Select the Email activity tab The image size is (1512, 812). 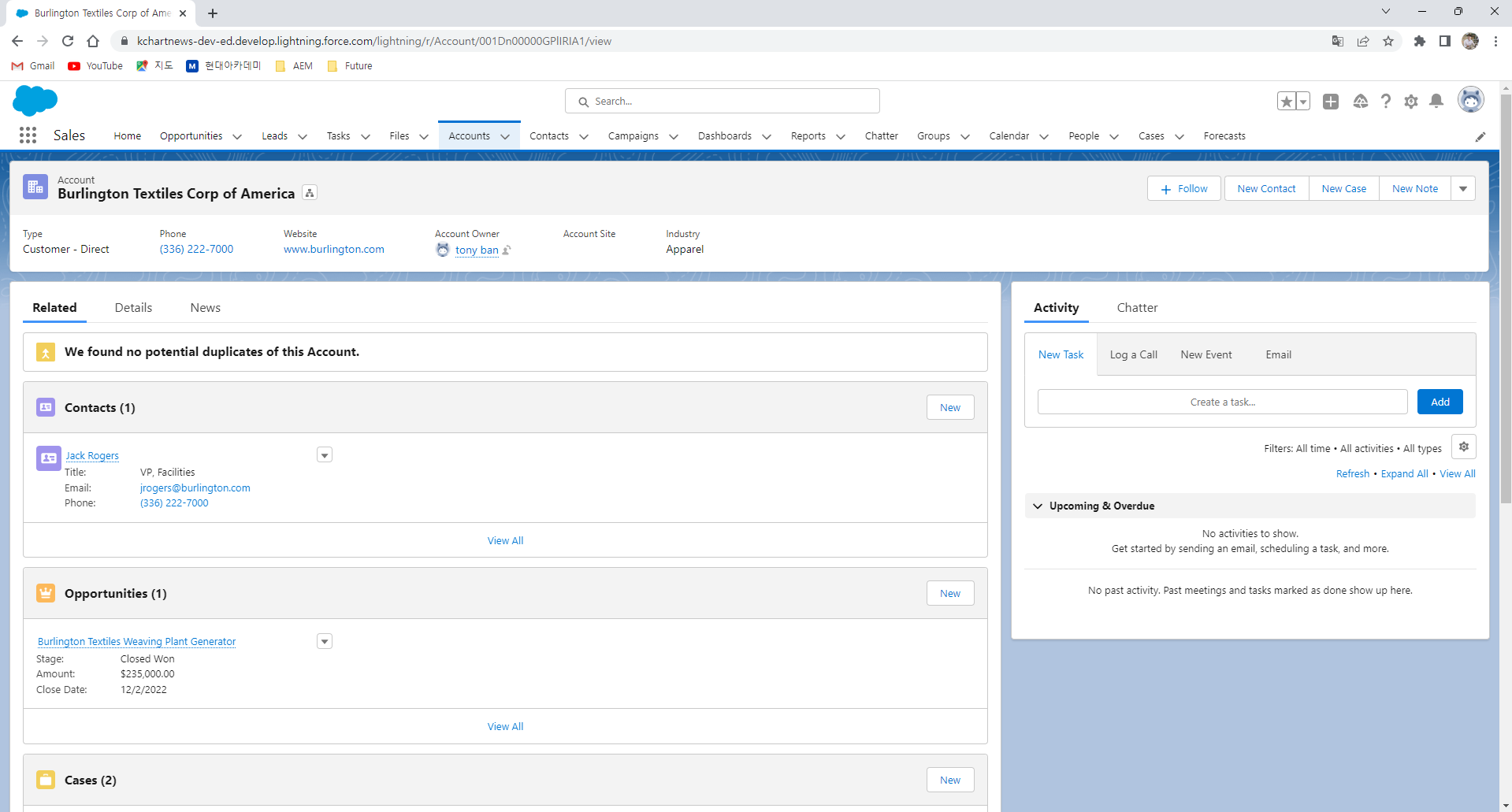pyautogui.click(x=1278, y=354)
